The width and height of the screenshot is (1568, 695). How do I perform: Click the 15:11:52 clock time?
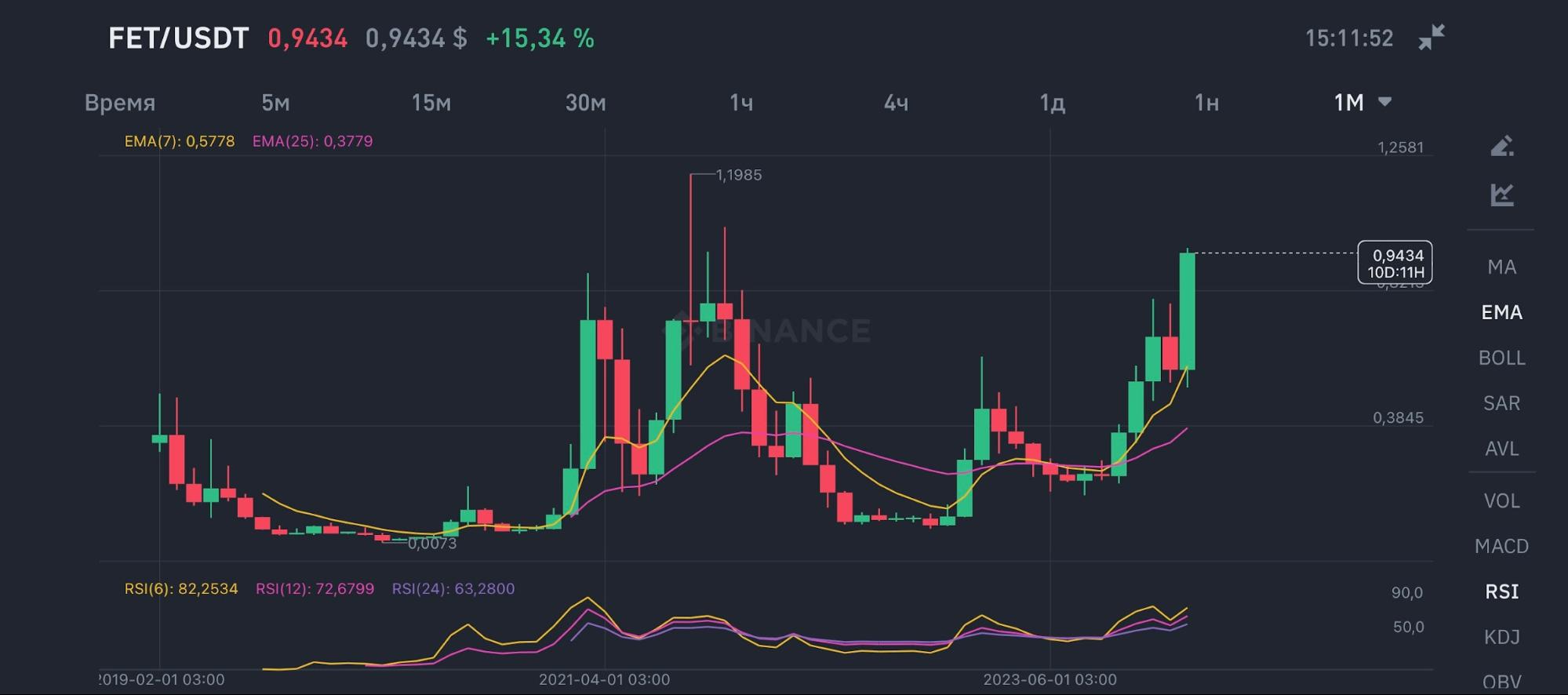point(1349,38)
